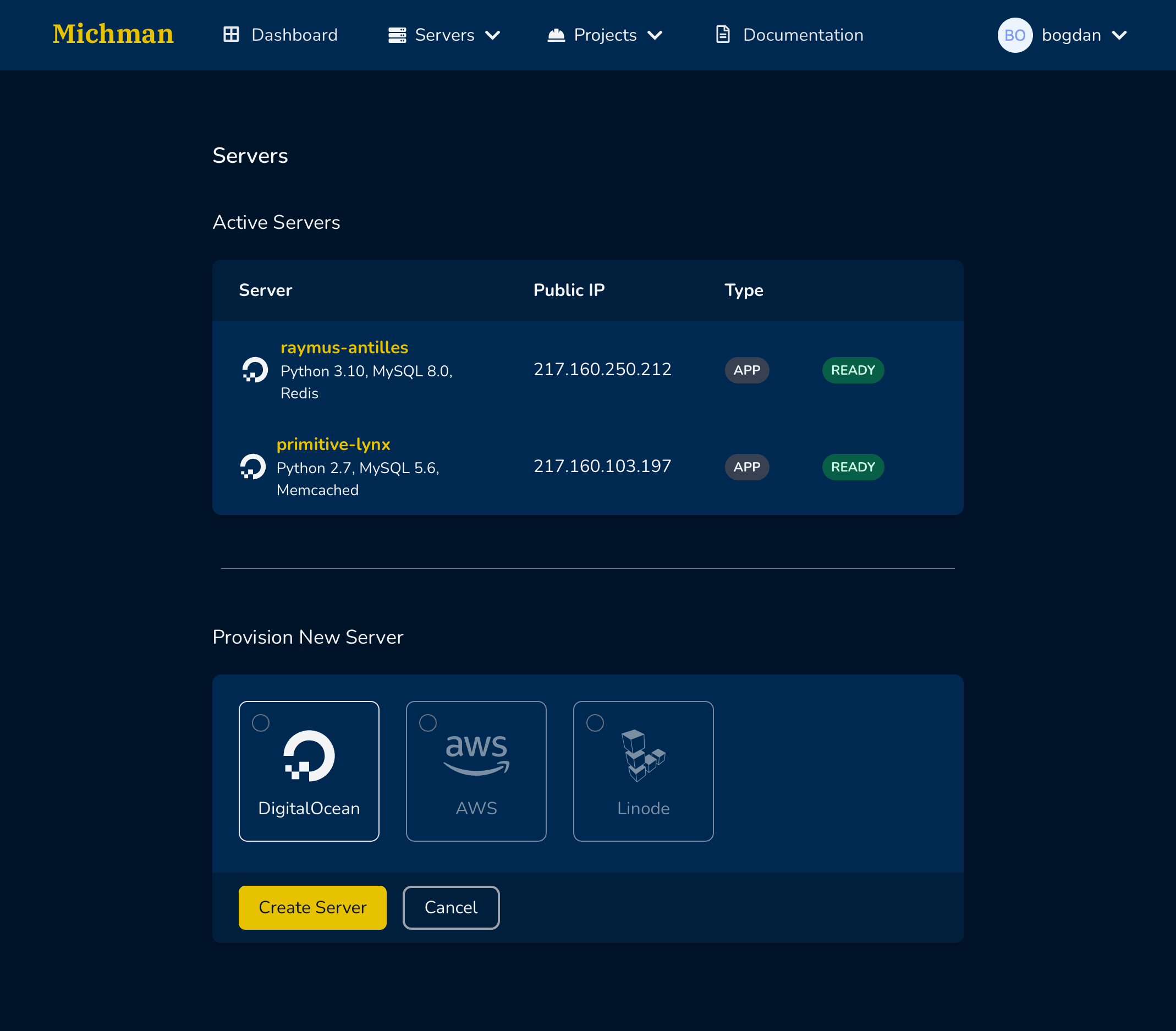Click the Documentation page icon
The width and height of the screenshot is (1176, 1031).
pyautogui.click(x=723, y=35)
